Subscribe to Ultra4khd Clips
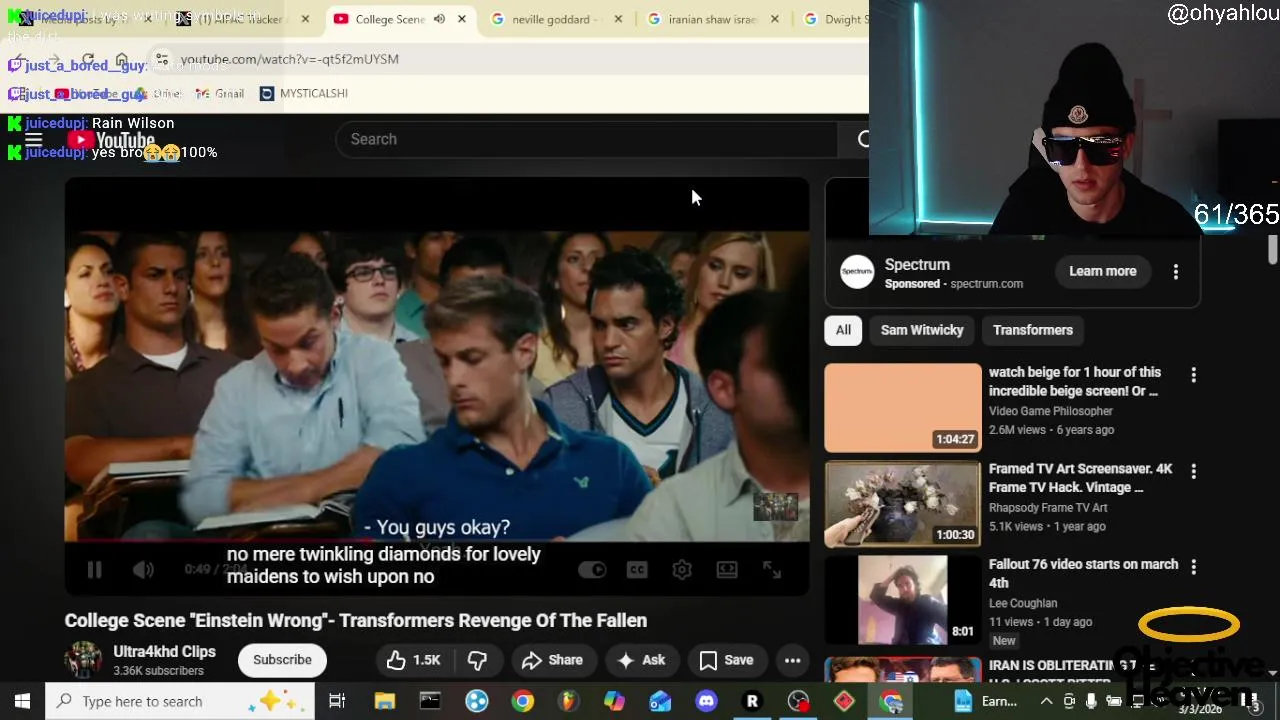1280x720 pixels. [282, 660]
